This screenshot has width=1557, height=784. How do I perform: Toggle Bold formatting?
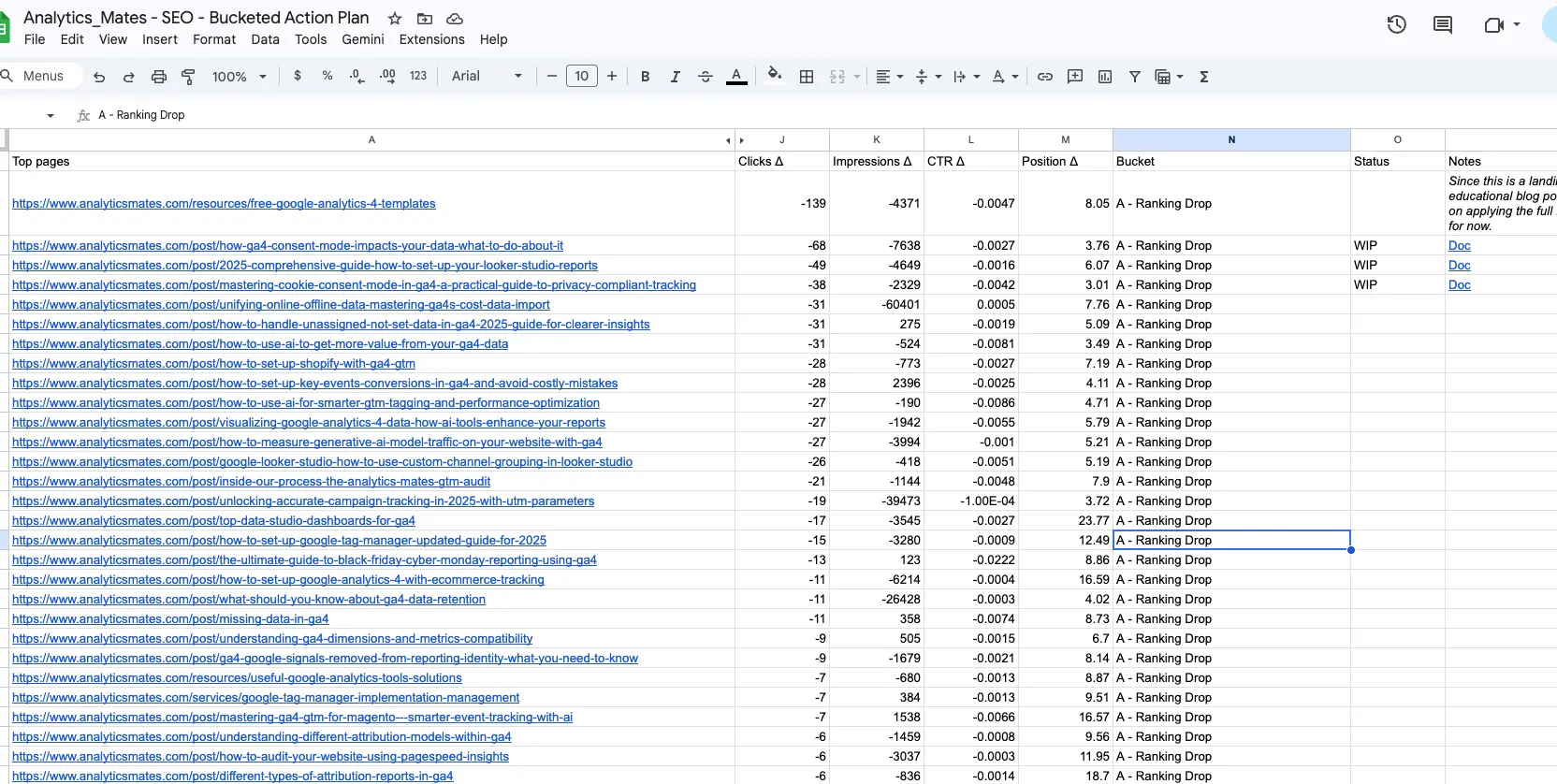(645, 77)
